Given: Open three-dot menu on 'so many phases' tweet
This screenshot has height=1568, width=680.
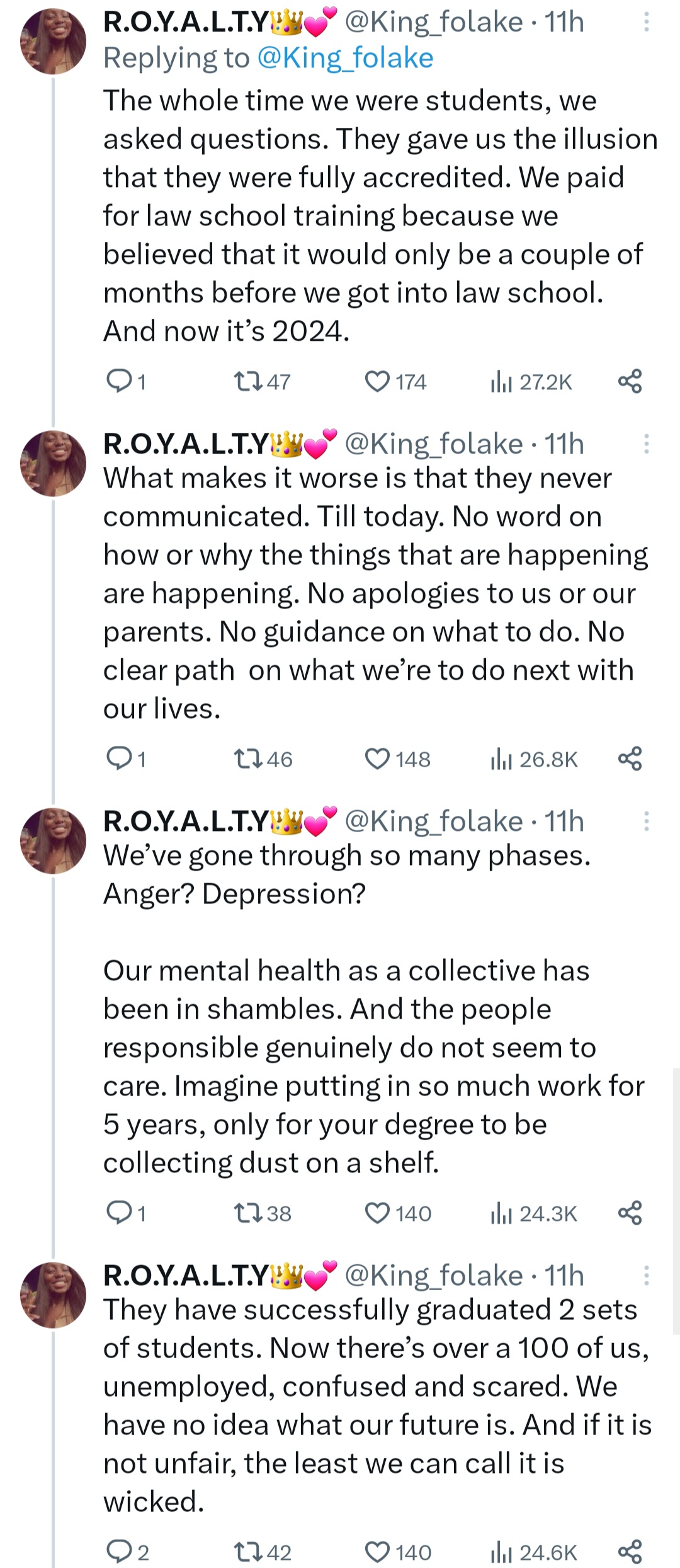Looking at the screenshot, I should pos(646,821).
